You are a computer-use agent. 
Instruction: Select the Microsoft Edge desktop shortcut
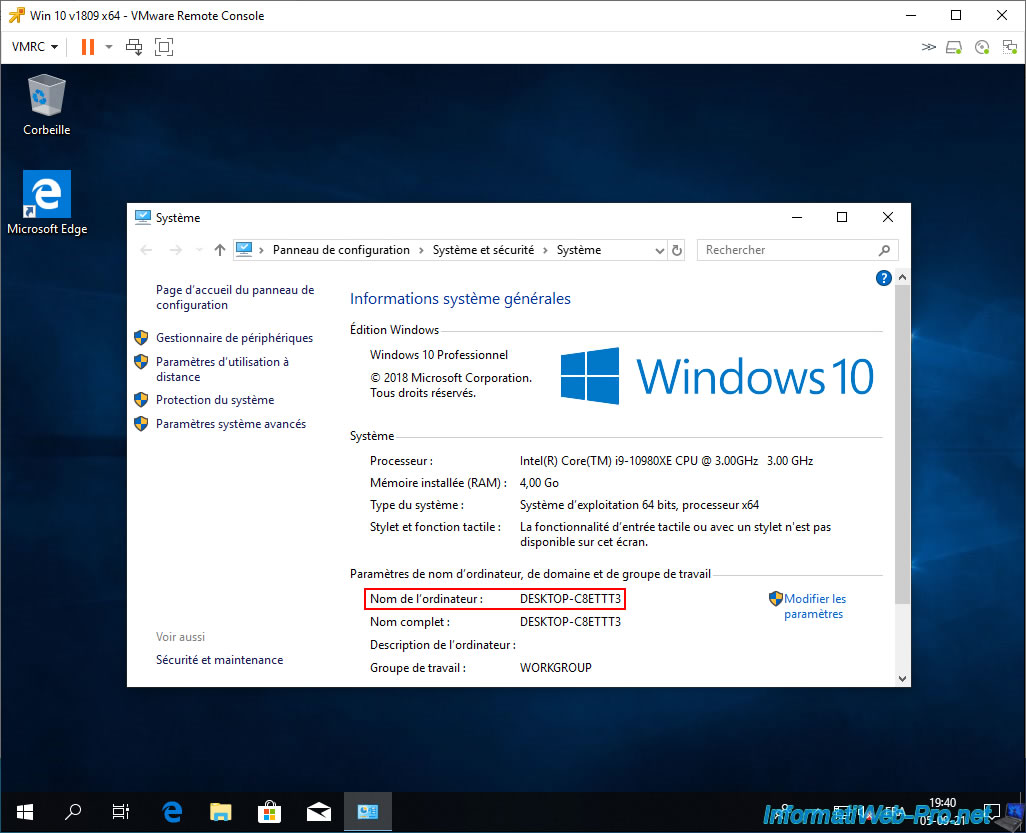pyautogui.click(x=47, y=203)
